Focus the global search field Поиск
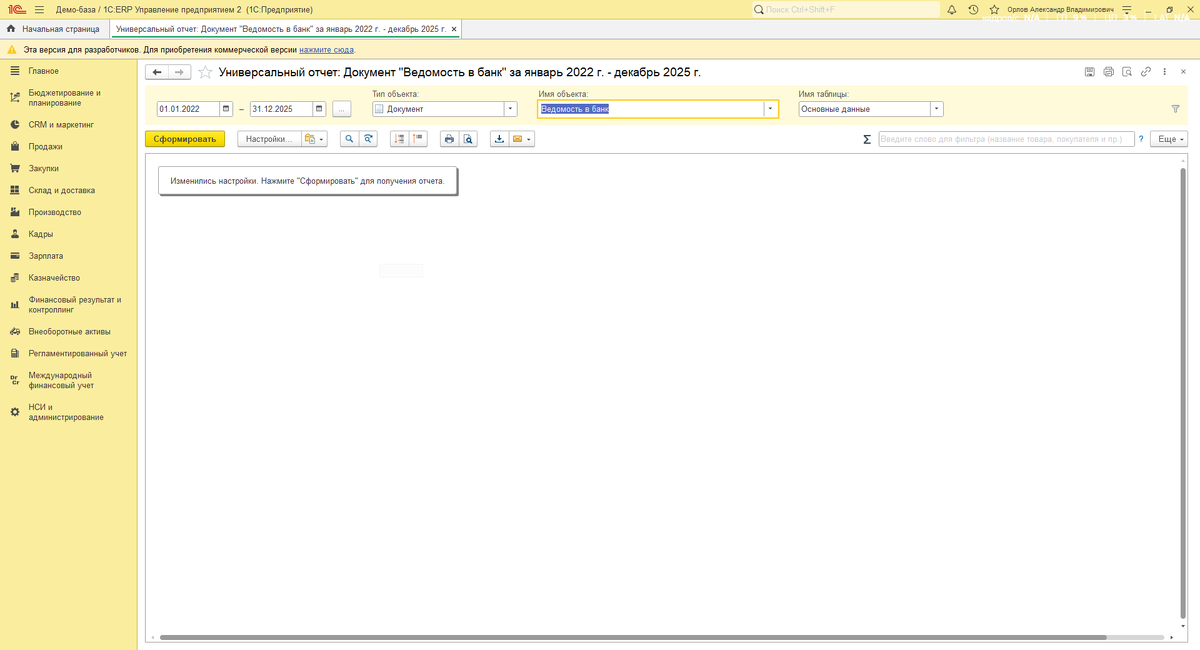This screenshot has width=1200, height=650. [846, 9]
